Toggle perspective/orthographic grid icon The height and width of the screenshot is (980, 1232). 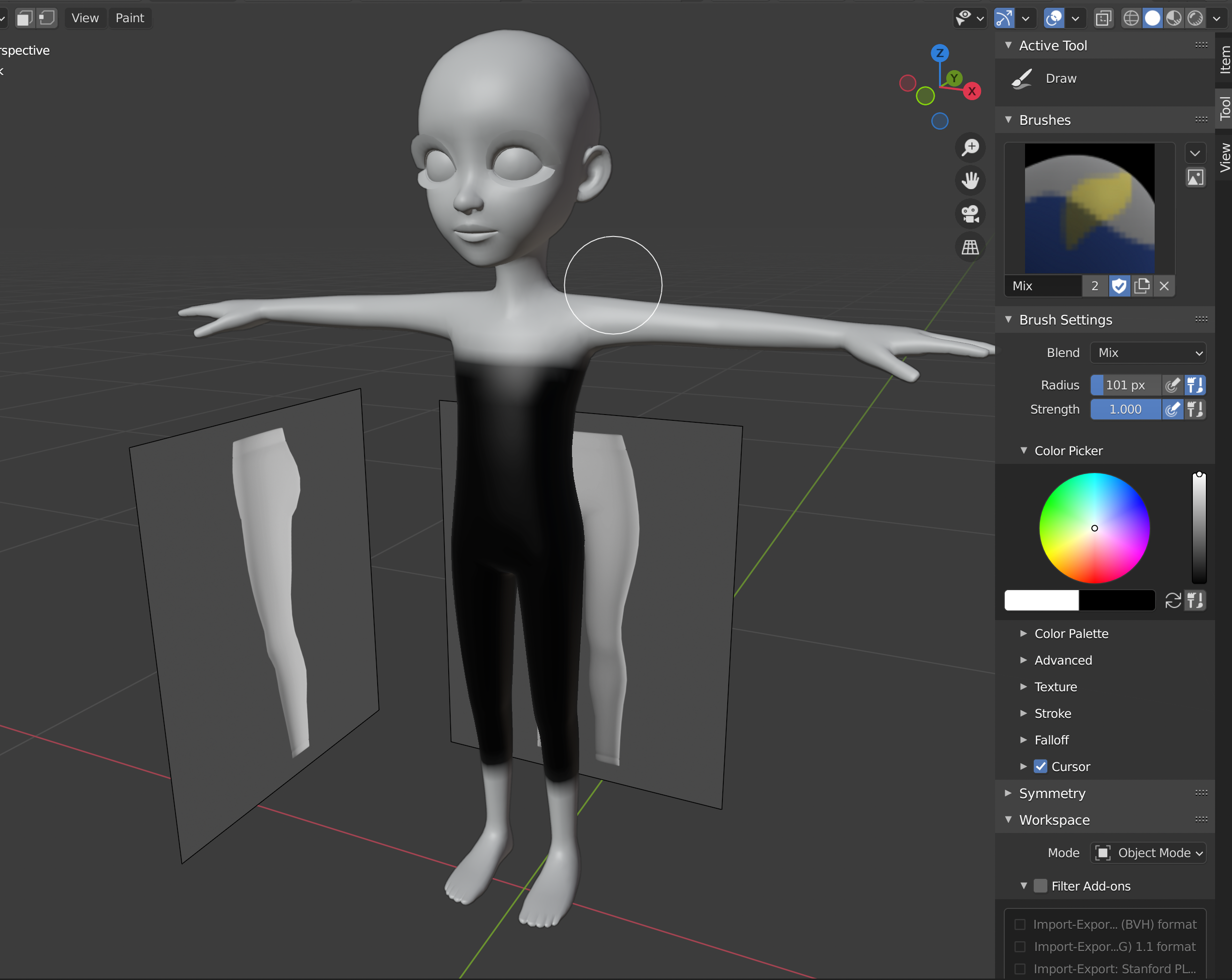point(970,247)
